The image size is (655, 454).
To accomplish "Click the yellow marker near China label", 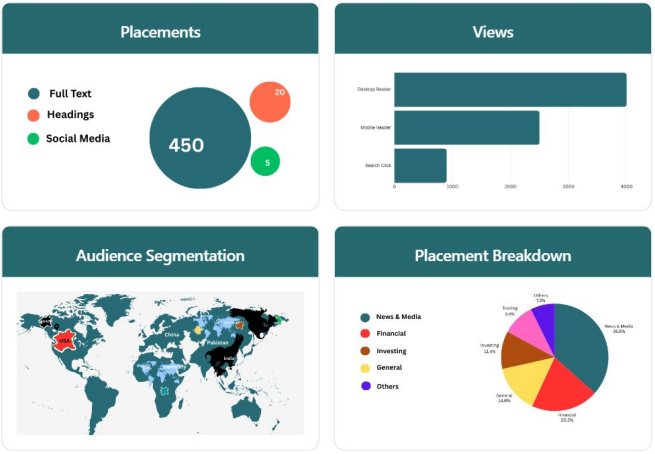I will click(198, 328).
